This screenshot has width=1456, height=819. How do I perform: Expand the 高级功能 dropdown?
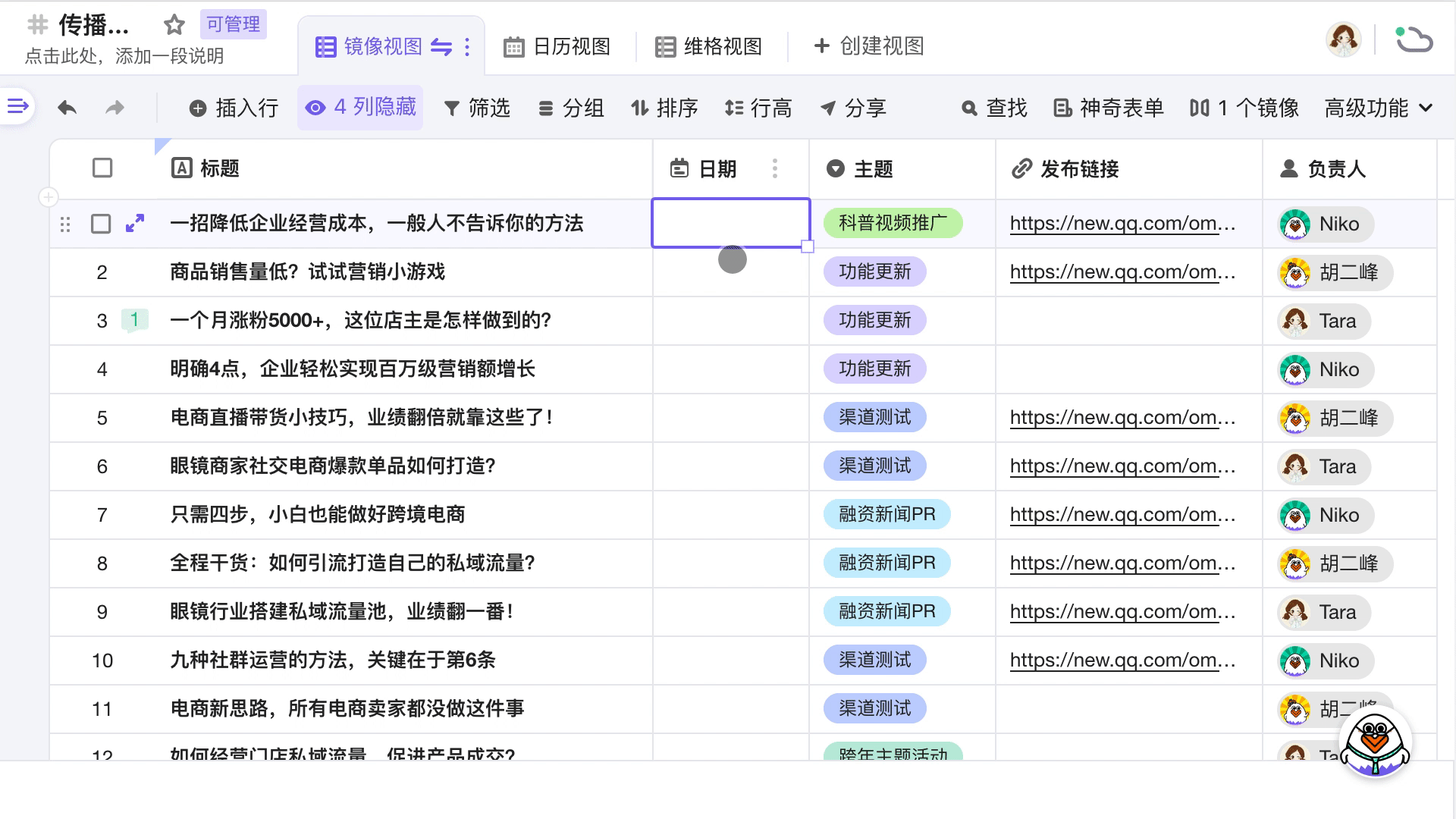pyautogui.click(x=1378, y=108)
